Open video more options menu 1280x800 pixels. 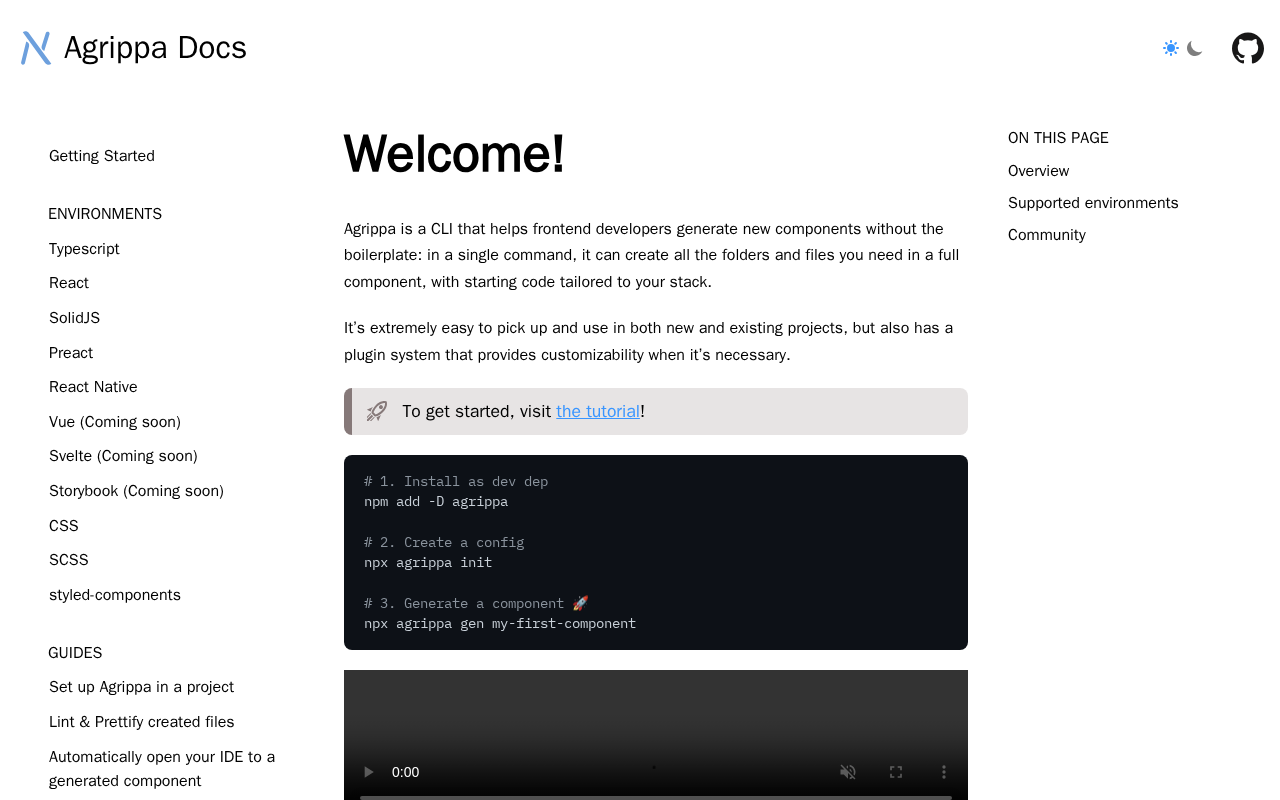tap(944, 772)
